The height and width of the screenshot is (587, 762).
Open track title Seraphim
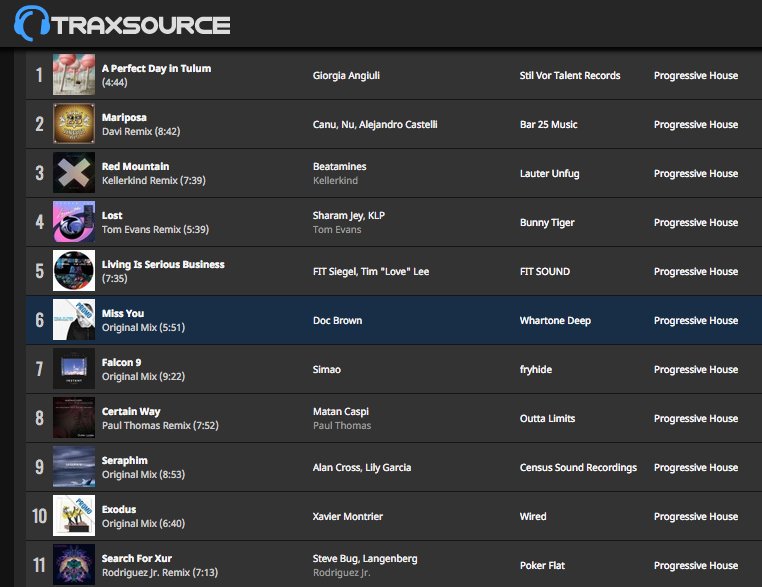coord(125,461)
